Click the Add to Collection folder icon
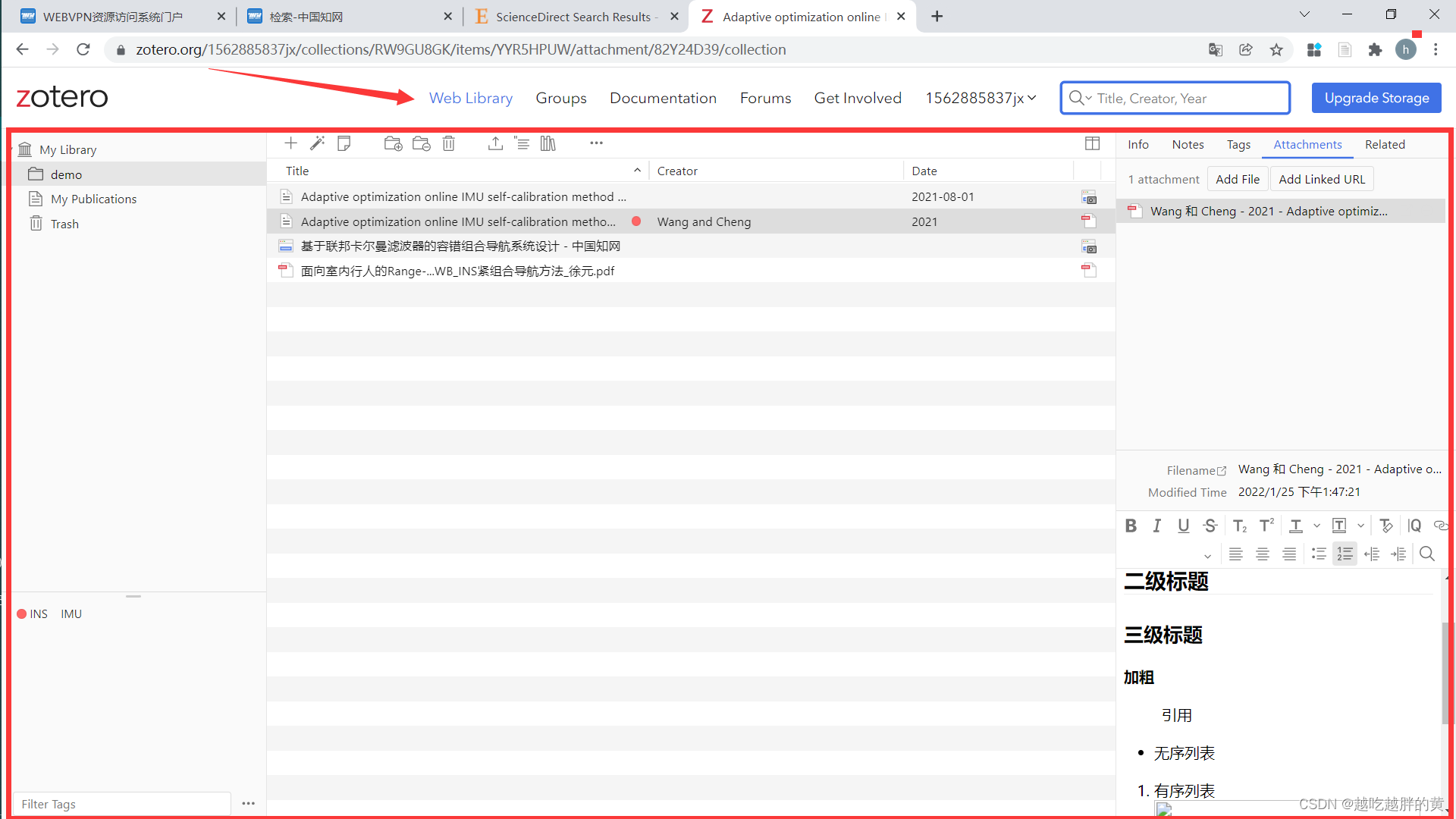Screen dimensions: 1456x819 pos(393,143)
